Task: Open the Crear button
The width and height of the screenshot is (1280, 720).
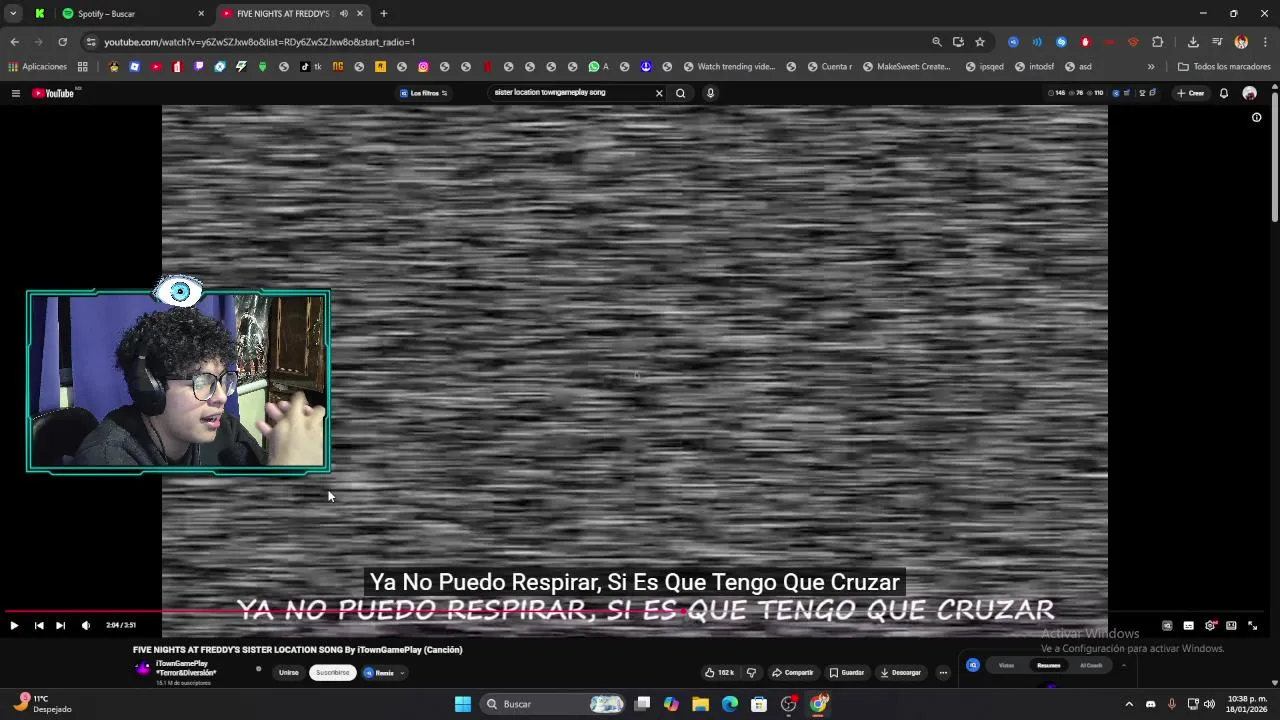Action: click(x=1190, y=93)
